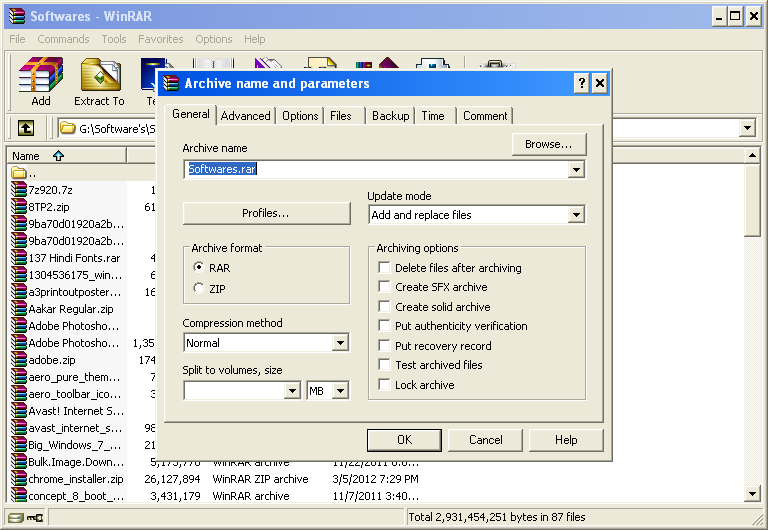
Task: Open the Commands menu in WinRAR
Action: [63, 39]
